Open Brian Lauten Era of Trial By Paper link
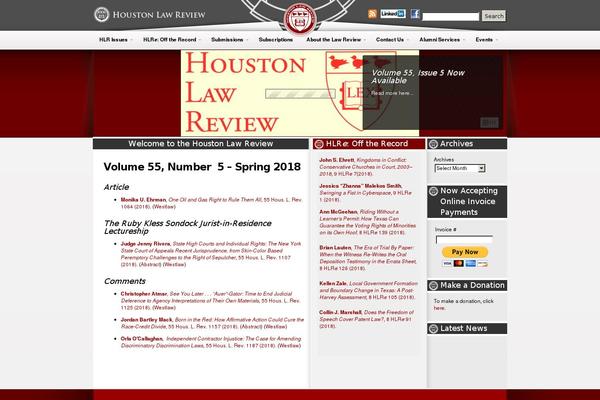Image resolution: width=600 pixels, height=400 pixels. (x=368, y=258)
